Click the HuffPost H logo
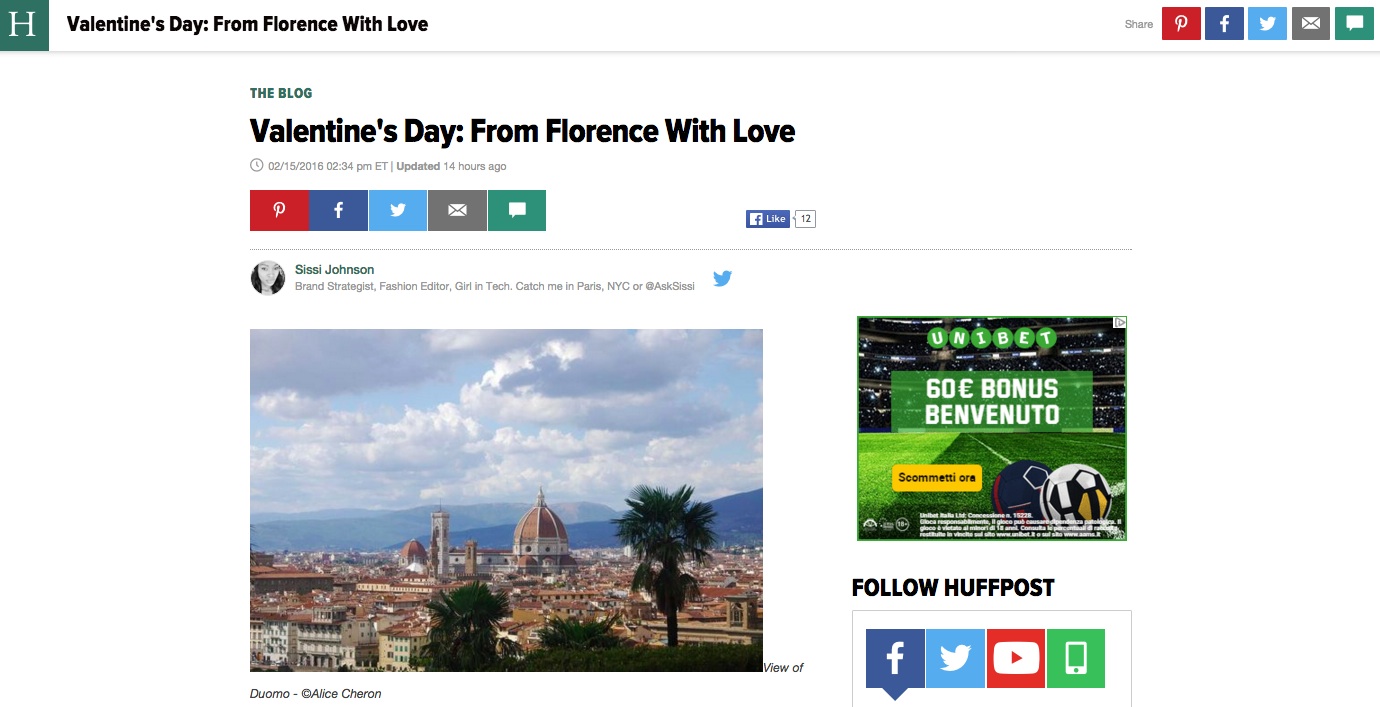The width and height of the screenshot is (1380, 707). pyautogui.click(x=24, y=25)
